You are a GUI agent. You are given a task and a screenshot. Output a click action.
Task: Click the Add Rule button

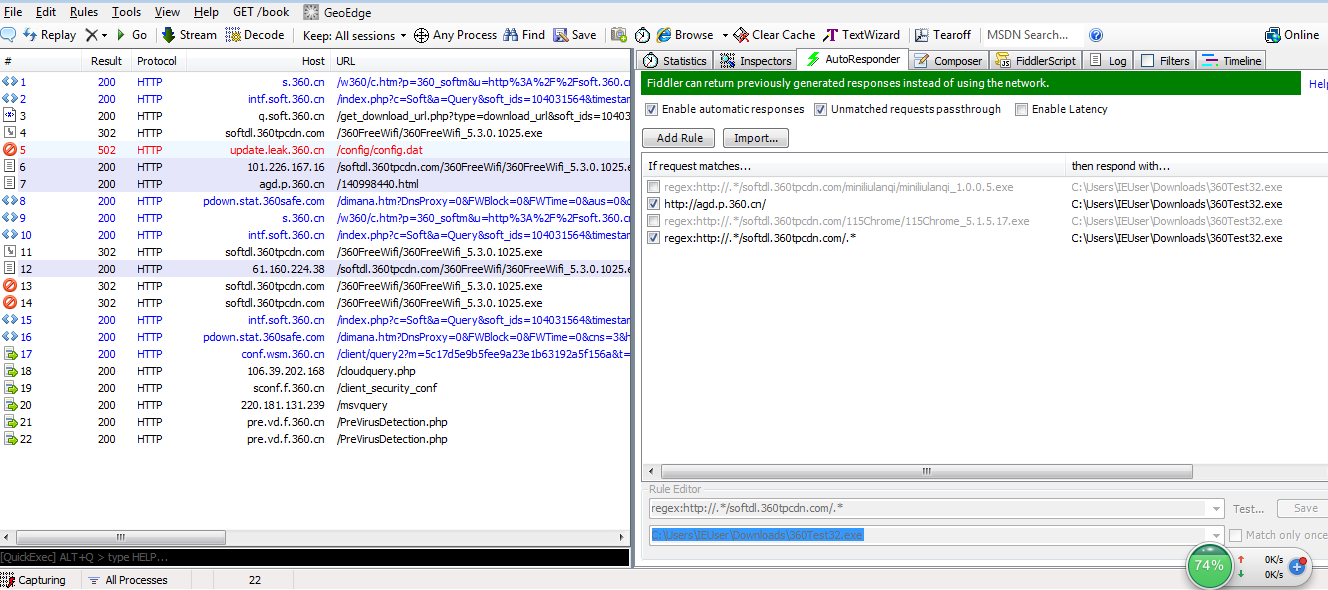coord(679,138)
